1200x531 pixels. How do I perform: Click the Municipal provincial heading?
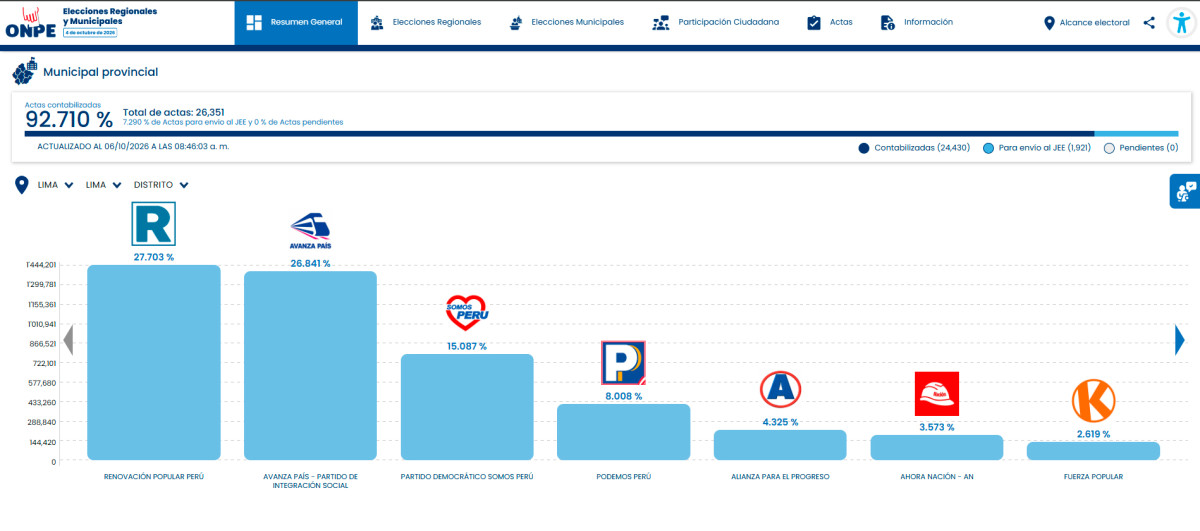click(x=100, y=72)
